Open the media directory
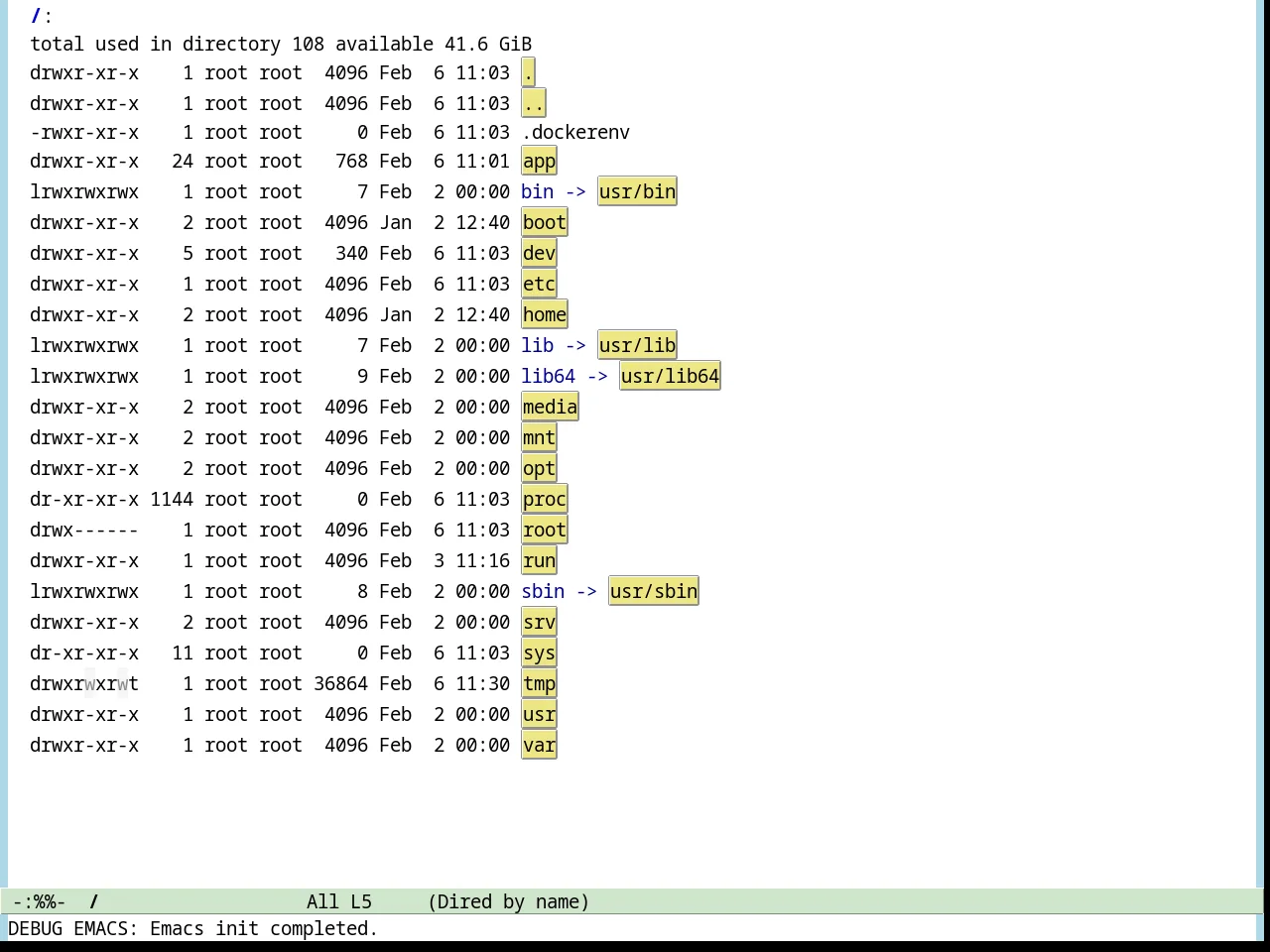The height and width of the screenshot is (952, 1270). pos(550,408)
